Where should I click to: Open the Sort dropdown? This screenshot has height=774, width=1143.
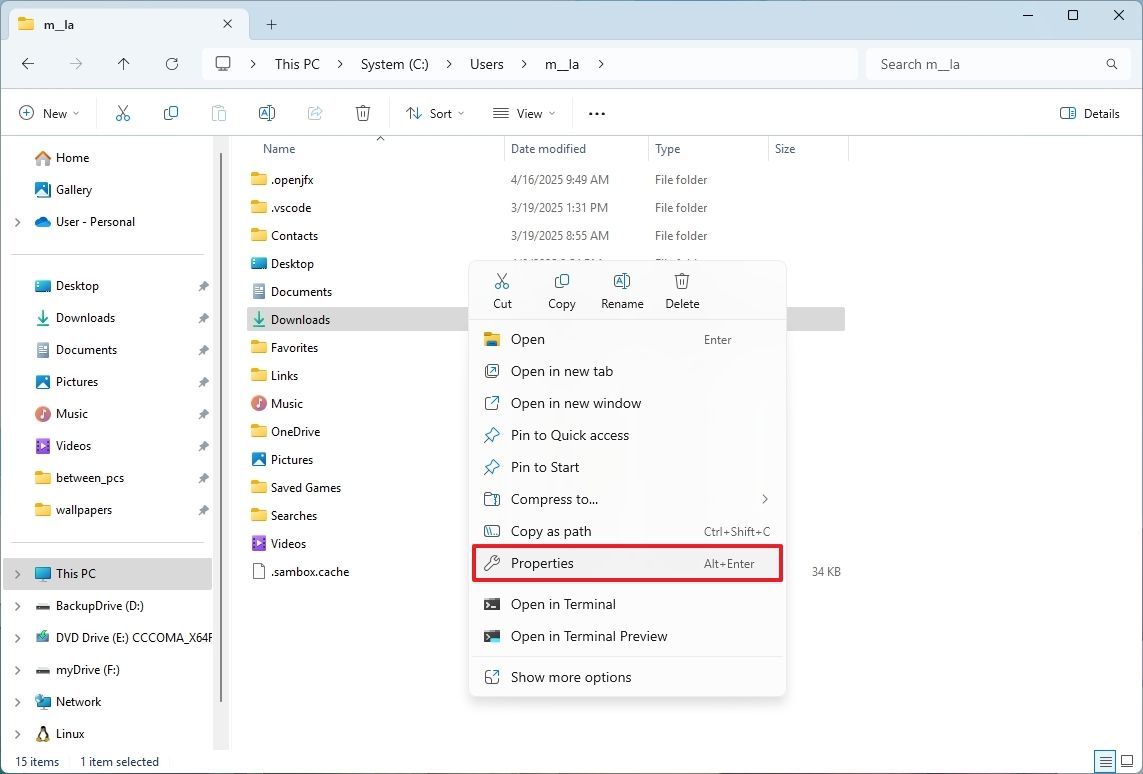434,113
